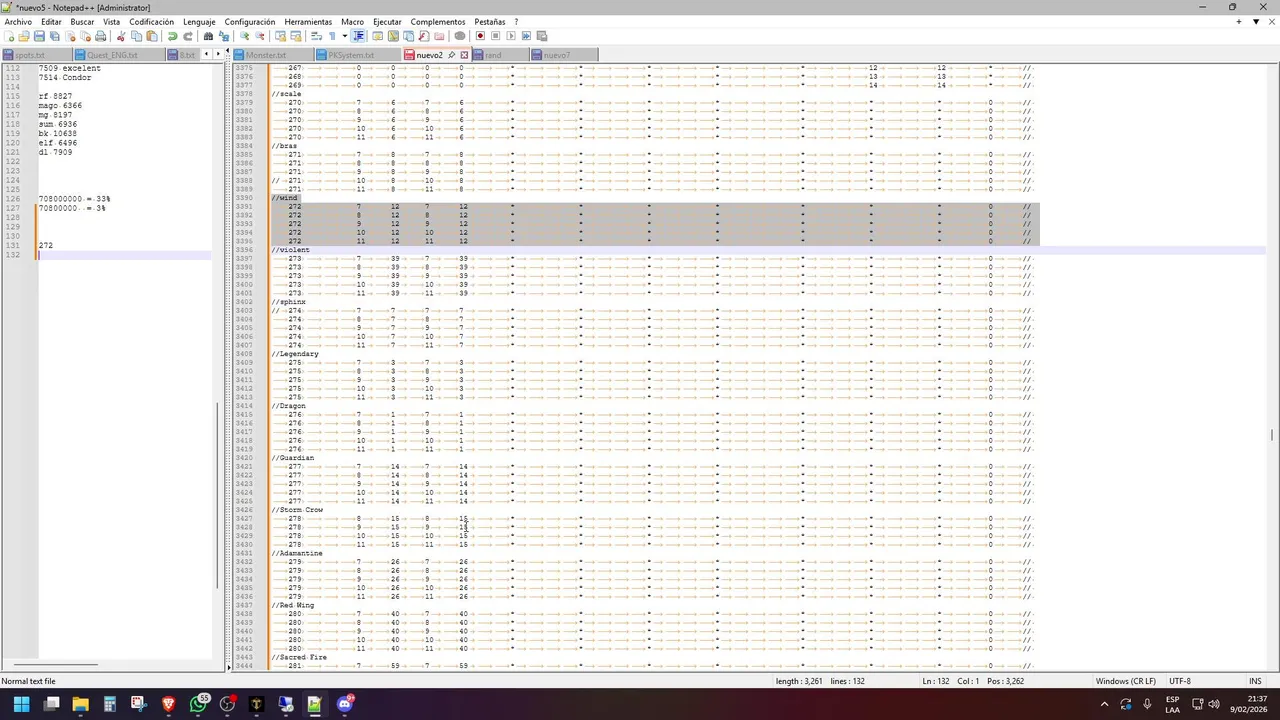This screenshot has width=1280, height=720.
Task: Click the Stop recording macro icon
Action: click(495, 36)
